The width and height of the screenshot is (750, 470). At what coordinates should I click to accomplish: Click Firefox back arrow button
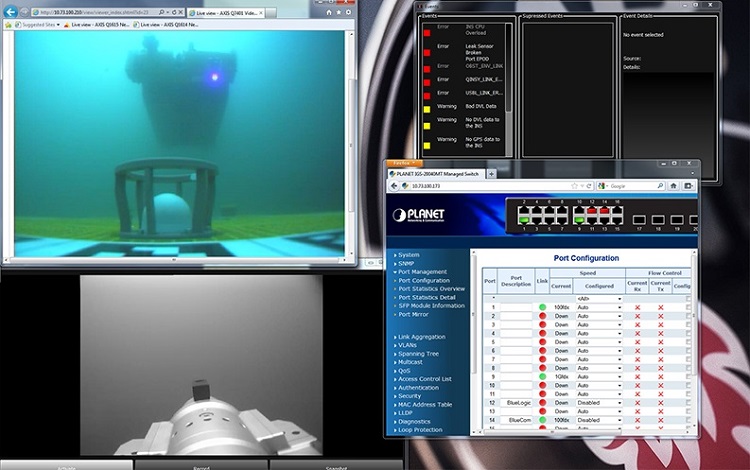[394, 186]
